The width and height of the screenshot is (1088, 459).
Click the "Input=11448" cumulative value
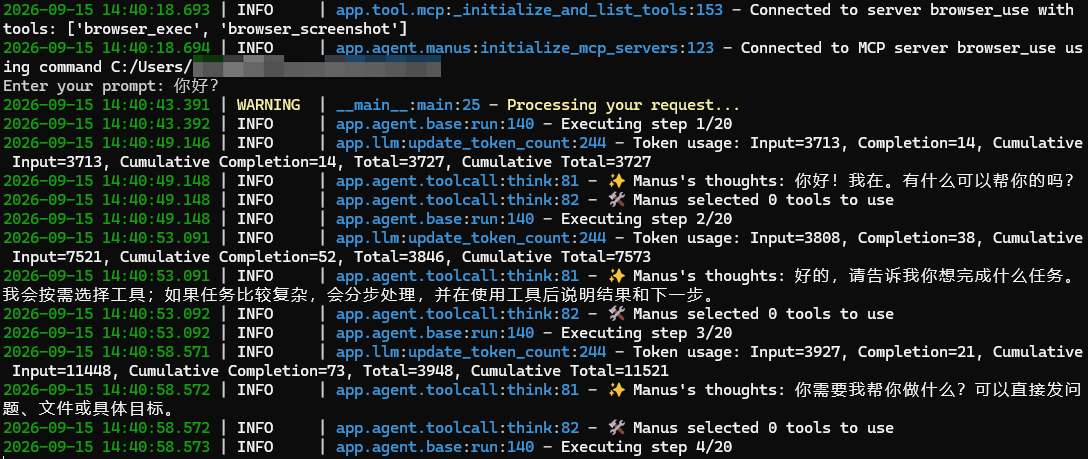coord(66,371)
